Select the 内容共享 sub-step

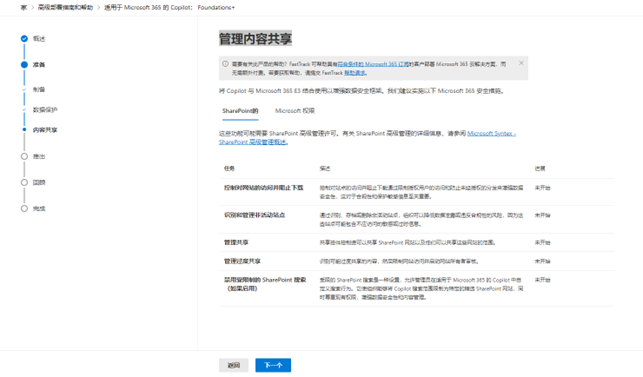coord(45,130)
